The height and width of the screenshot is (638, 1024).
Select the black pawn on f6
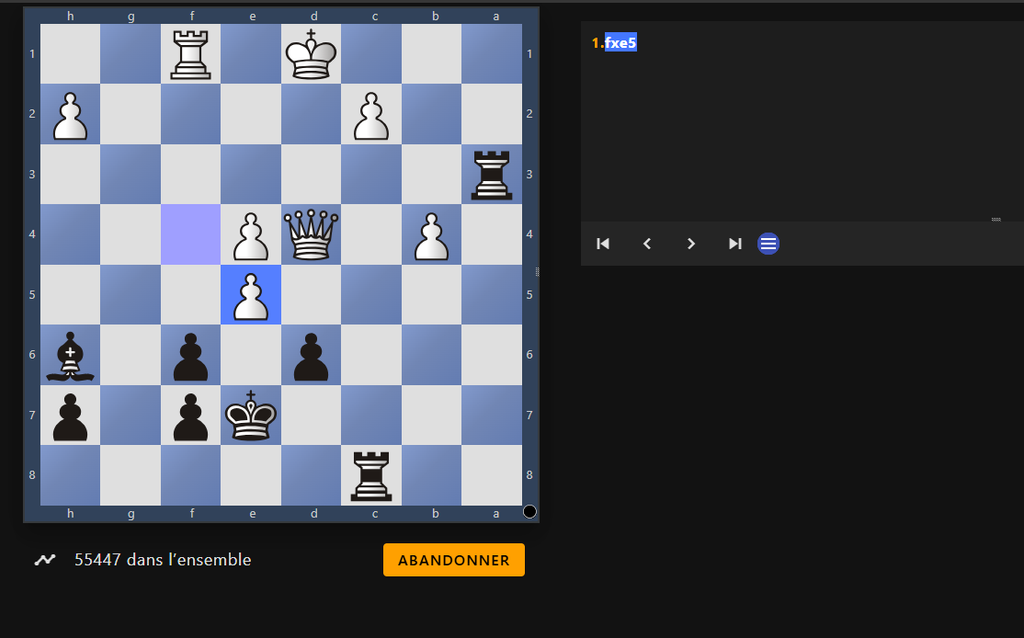pos(191,356)
